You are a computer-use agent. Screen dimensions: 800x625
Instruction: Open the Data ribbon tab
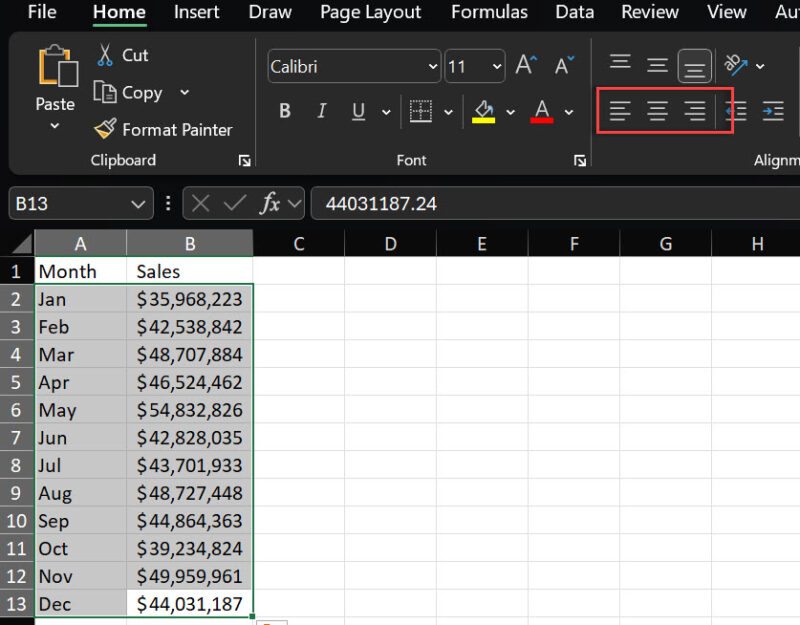point(574,13)
